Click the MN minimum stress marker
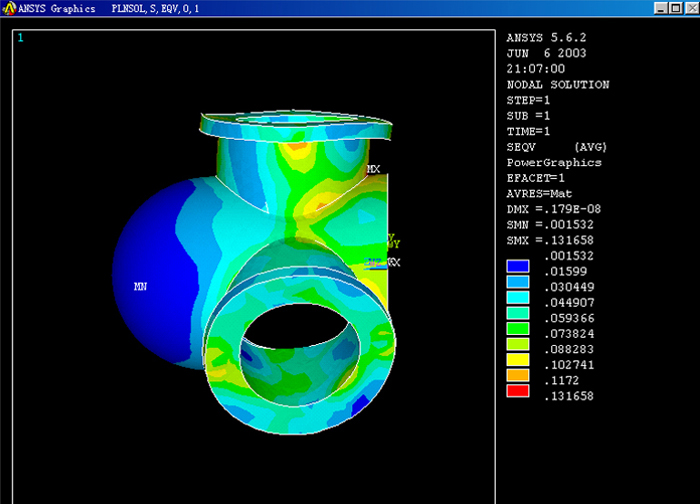This screenshot has height=504, width=700. point(140,286)
